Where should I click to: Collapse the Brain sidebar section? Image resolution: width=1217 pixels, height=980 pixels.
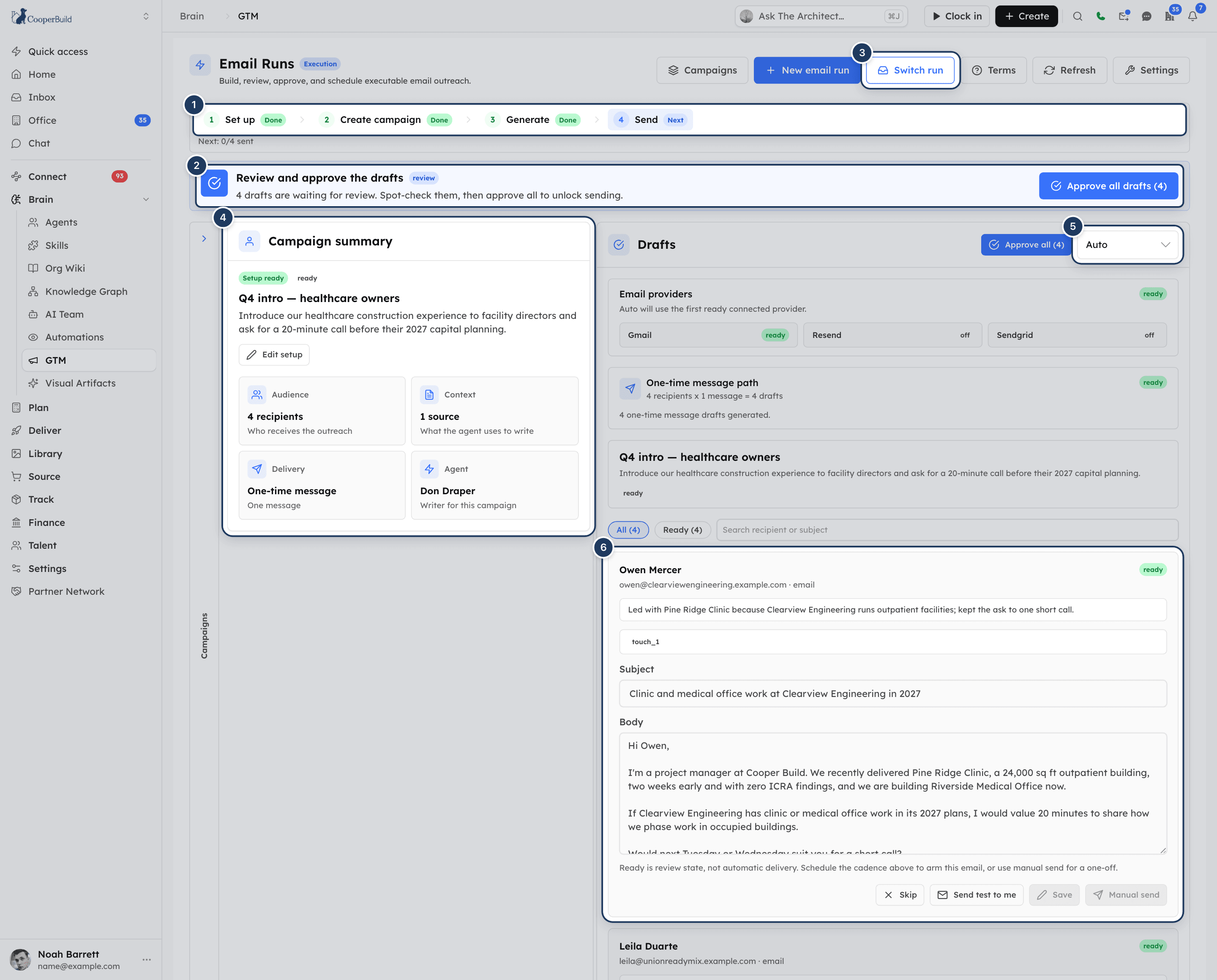pyautogui.click(x=146, y=199)
